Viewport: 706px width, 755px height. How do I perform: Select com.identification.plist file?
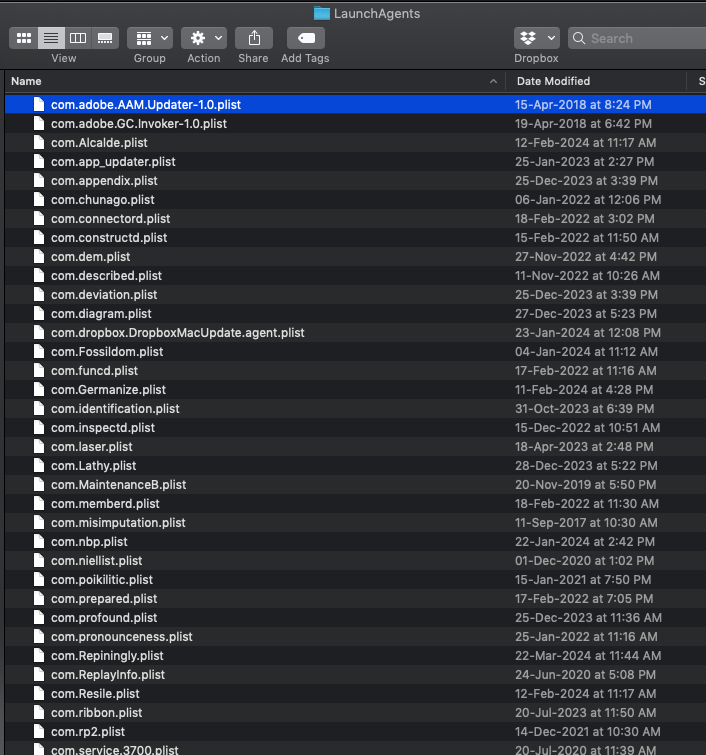tap(355, 409)
